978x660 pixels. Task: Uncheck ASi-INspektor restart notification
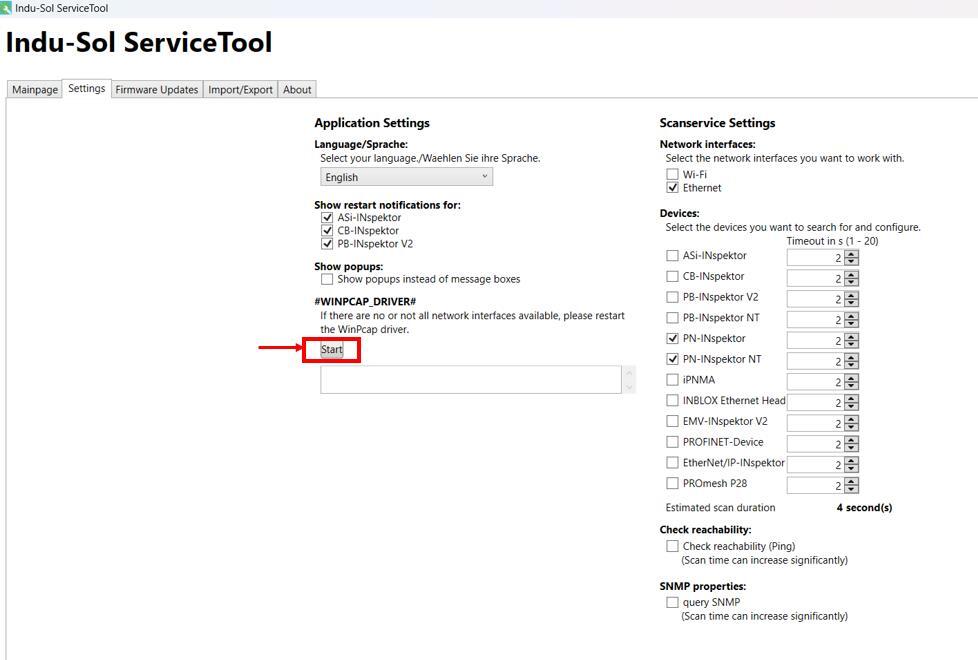click(327, 218)
